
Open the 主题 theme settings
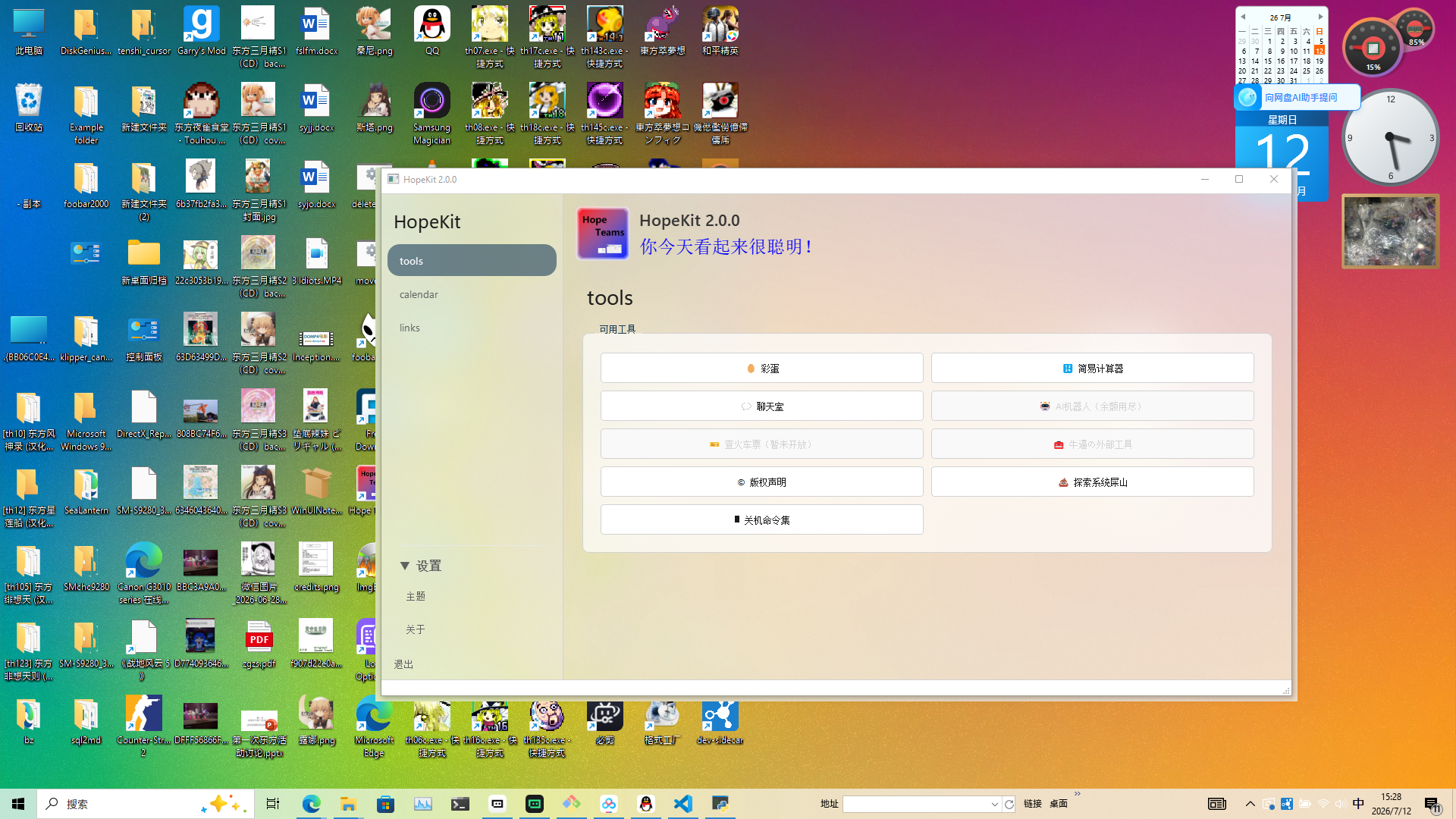(x=416, y=596)
